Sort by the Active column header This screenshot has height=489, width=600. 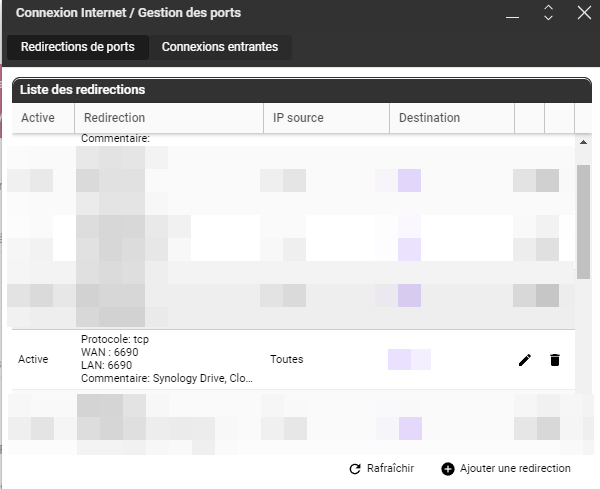[38, 118]
